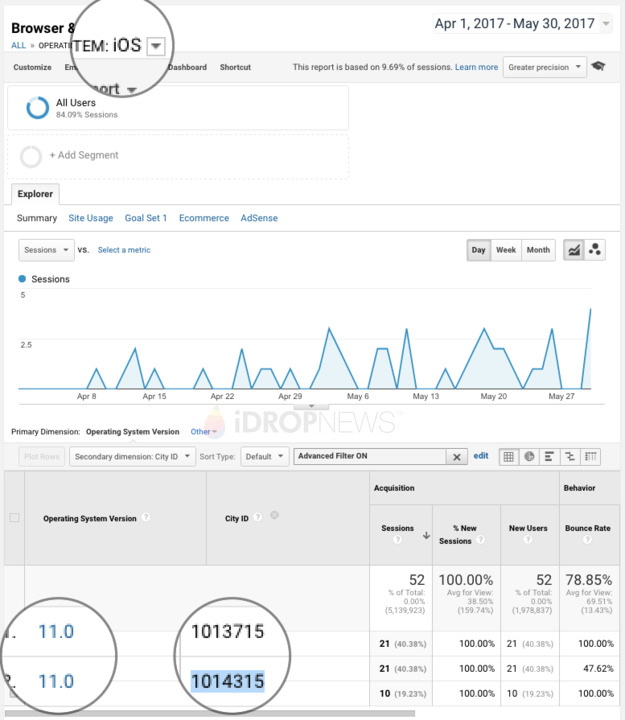Click the Customize button

point(32,67)
